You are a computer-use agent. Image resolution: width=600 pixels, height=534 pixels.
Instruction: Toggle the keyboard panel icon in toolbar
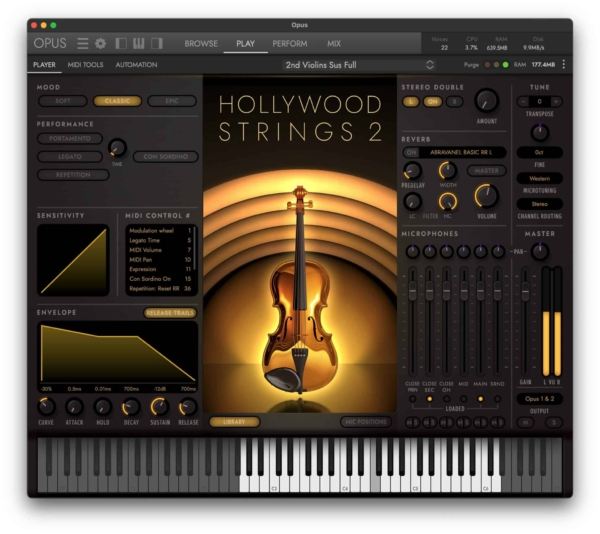click(x=139, y=43)
